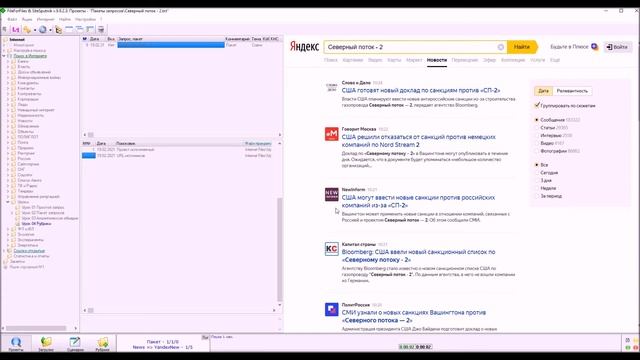This screenshot has height=360, width=640.
Task: Select the Интервью radio option
Action: [x=537, y=136]
